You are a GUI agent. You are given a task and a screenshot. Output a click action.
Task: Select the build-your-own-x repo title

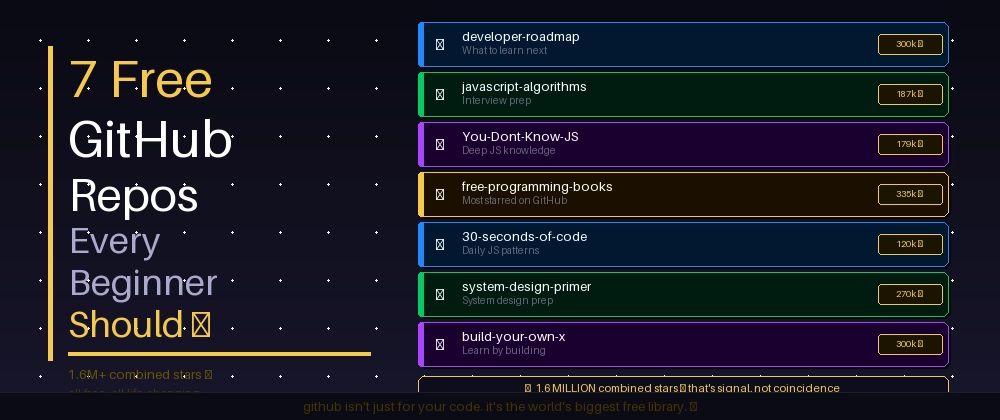pos(513,337)
